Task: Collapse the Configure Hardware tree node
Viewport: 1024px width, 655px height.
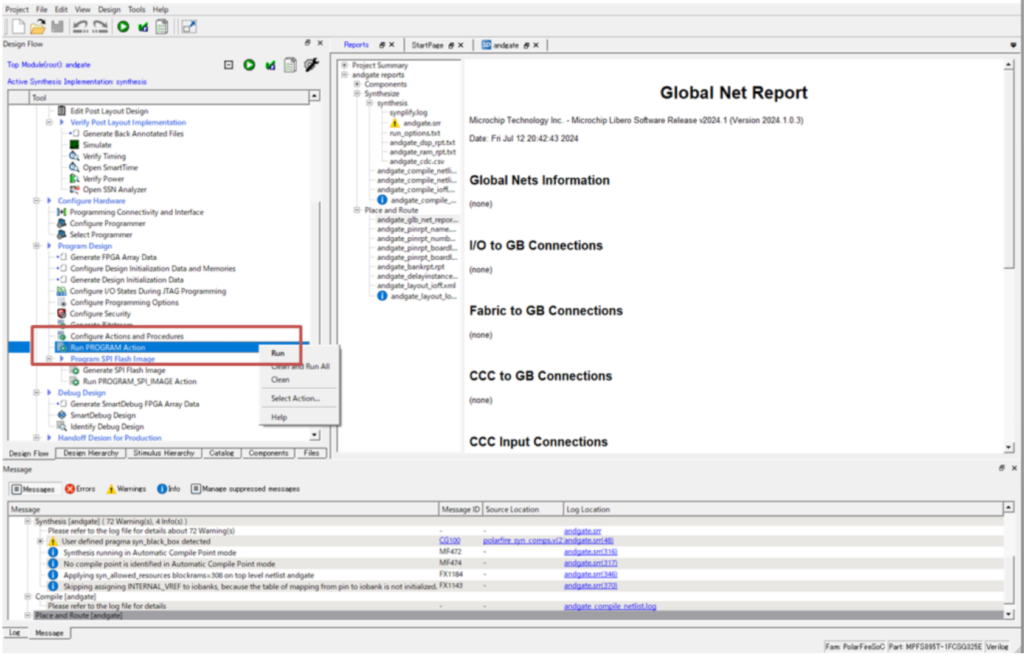Action: [x=36, y=201]
